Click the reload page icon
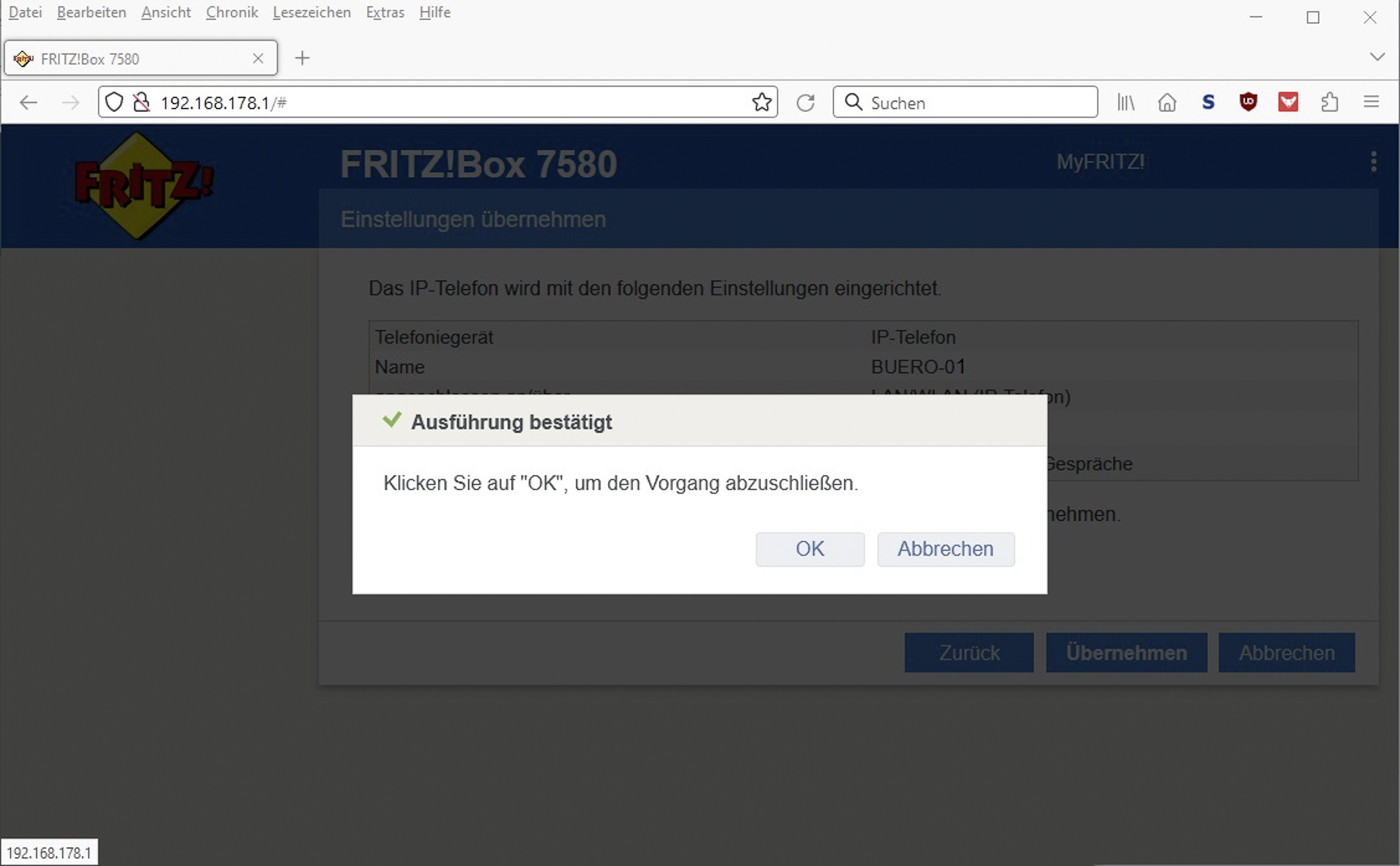Viewport: 1400px width, 866px height. tap(805, 102)
